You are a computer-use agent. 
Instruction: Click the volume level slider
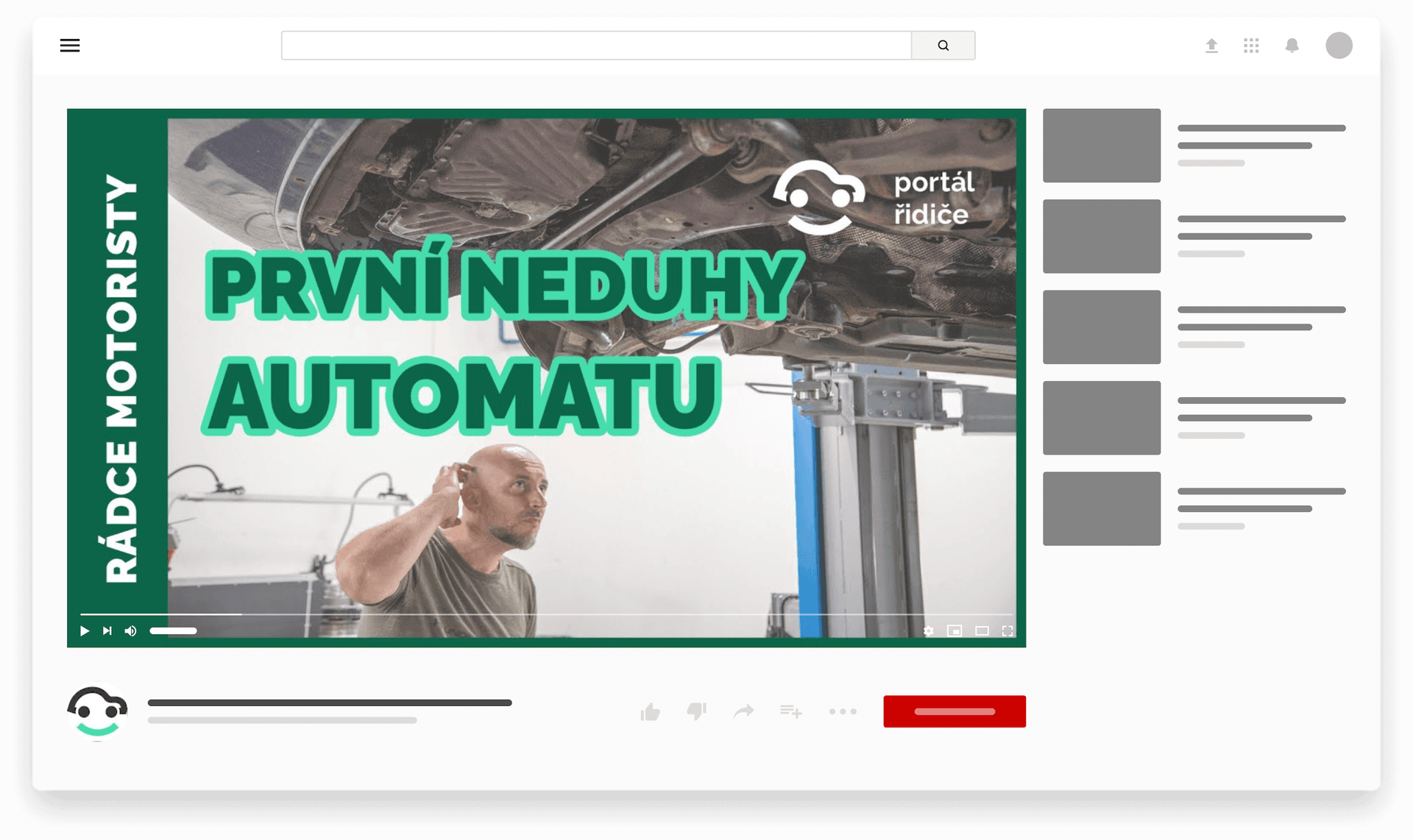(x=175, y=630)
